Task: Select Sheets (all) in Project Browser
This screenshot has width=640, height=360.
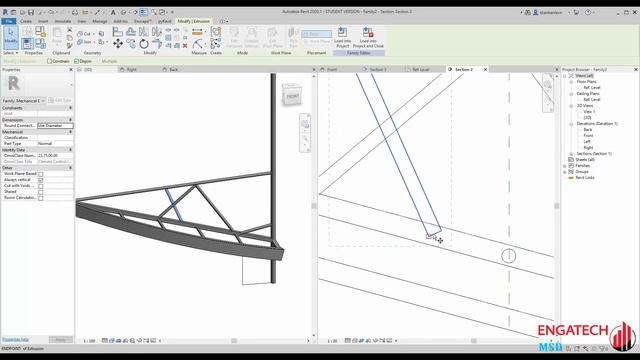Action: click(x=585, y=160)
